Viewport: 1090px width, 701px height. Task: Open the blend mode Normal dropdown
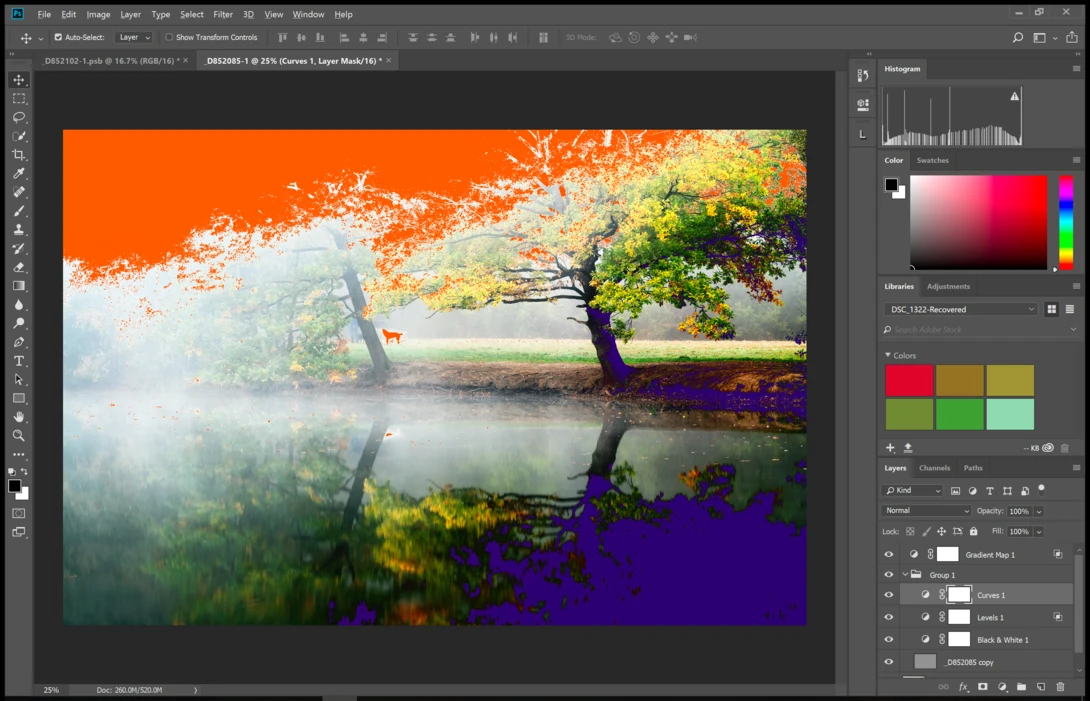point(926,510)
